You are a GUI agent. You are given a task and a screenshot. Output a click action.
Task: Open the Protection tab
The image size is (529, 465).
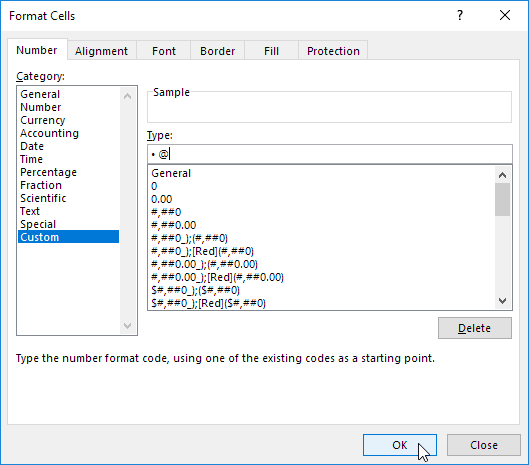[x=333, y=51]
